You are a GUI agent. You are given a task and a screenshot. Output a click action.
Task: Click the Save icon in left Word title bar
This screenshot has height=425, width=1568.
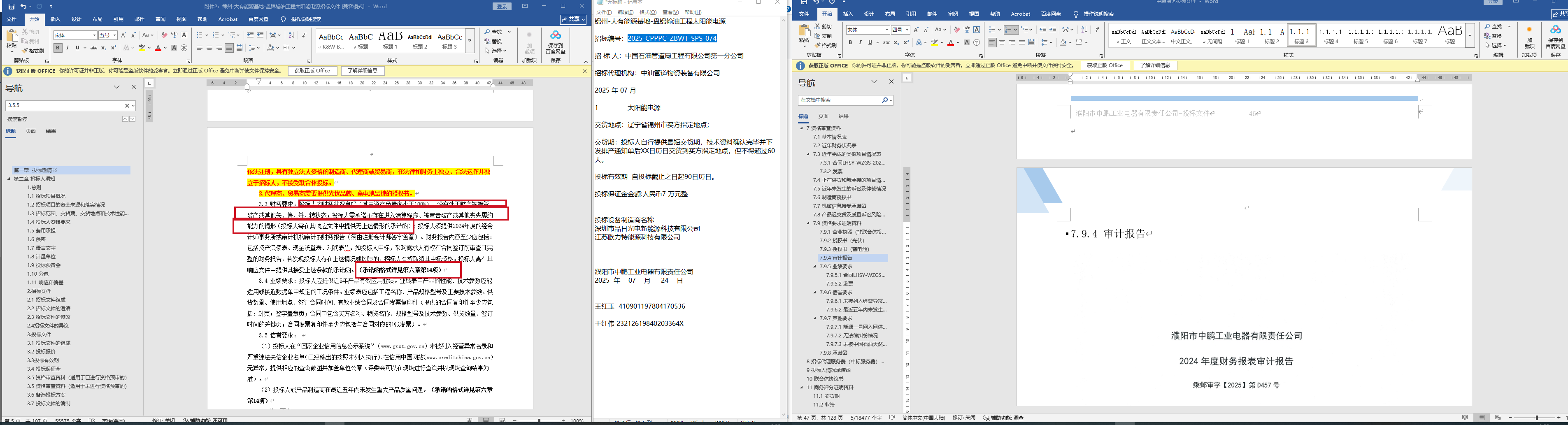[11, 6]
